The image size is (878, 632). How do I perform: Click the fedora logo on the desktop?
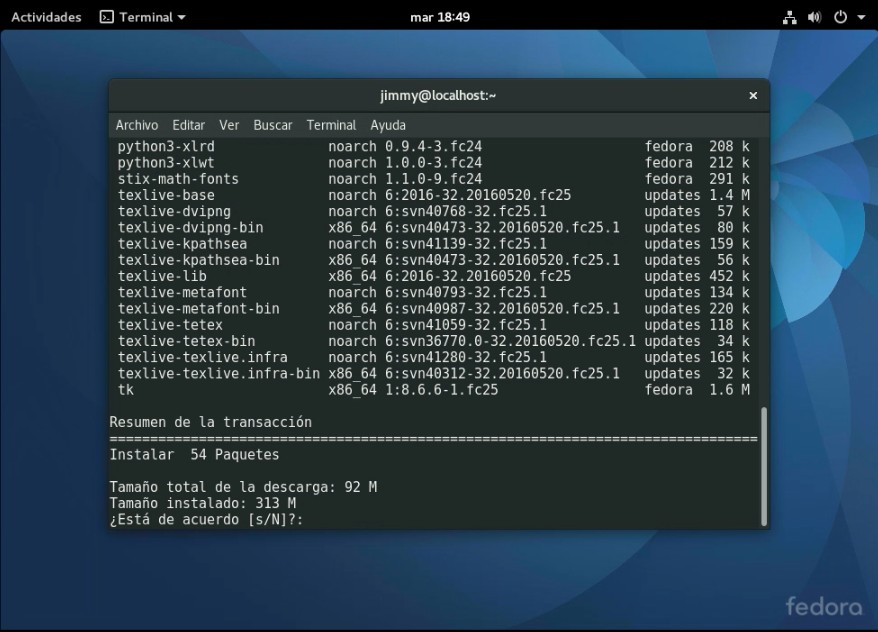(823, 606)
